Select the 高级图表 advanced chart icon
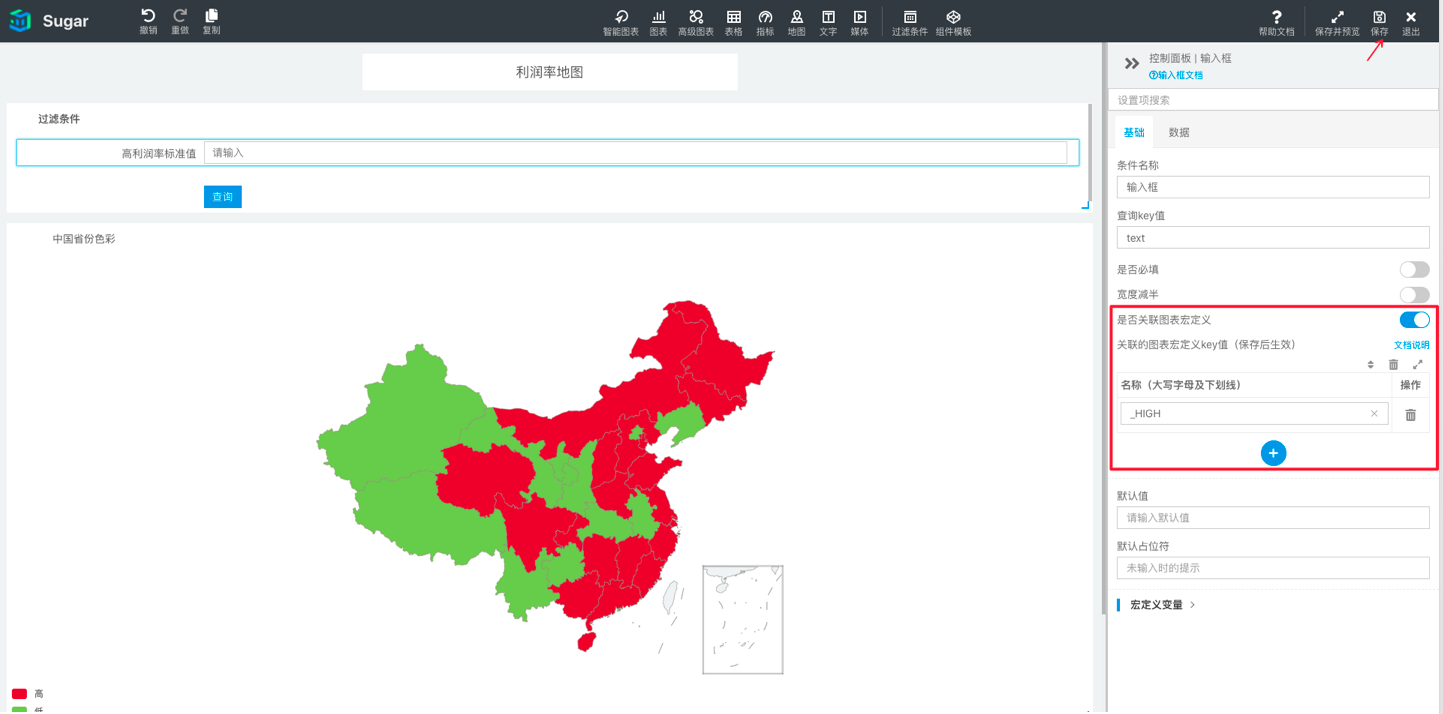 [696, 18]
